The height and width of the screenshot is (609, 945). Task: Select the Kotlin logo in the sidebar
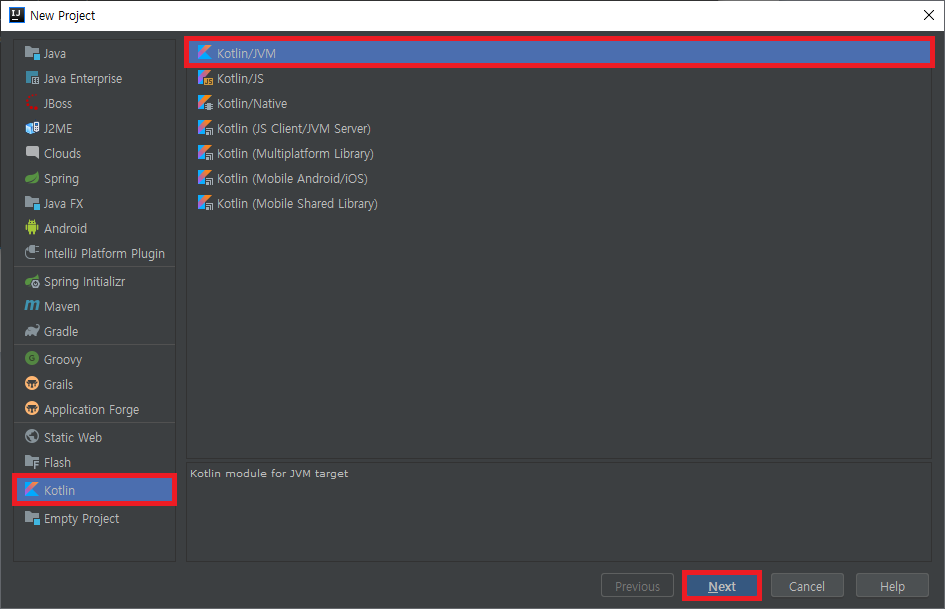pos(32,490)
